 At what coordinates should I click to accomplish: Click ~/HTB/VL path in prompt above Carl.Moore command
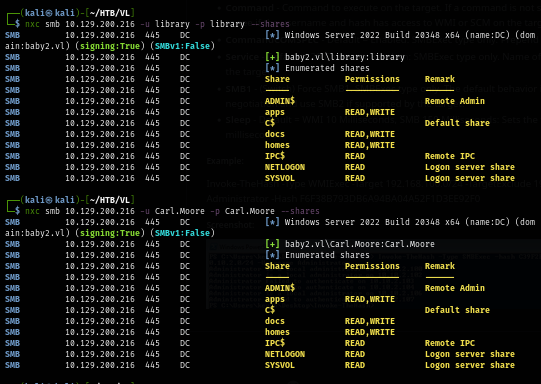(109, 200)
